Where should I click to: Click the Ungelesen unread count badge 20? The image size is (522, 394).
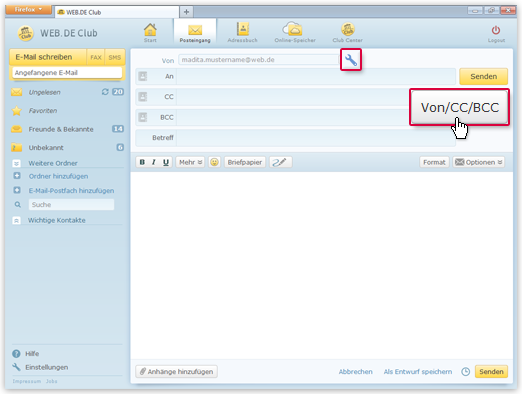coord(118,92)
